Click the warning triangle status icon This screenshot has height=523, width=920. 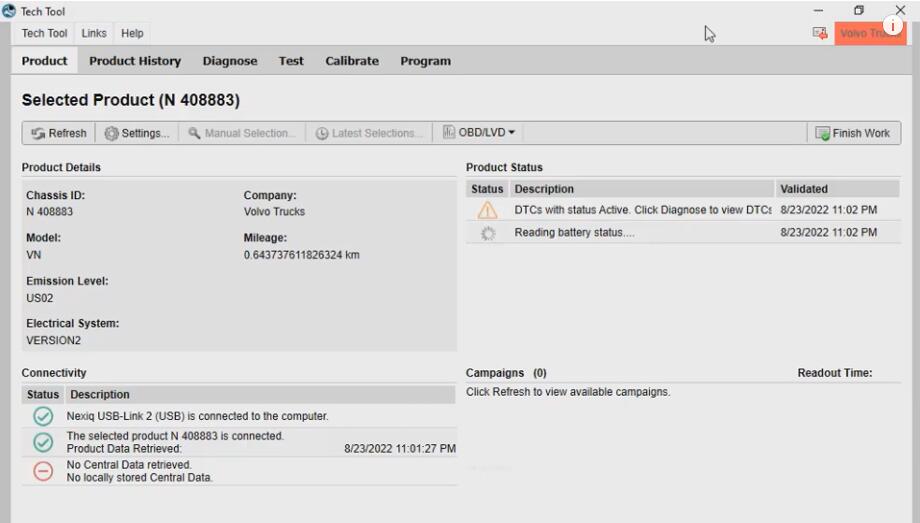pyautogui.click(x=487, y=210)
